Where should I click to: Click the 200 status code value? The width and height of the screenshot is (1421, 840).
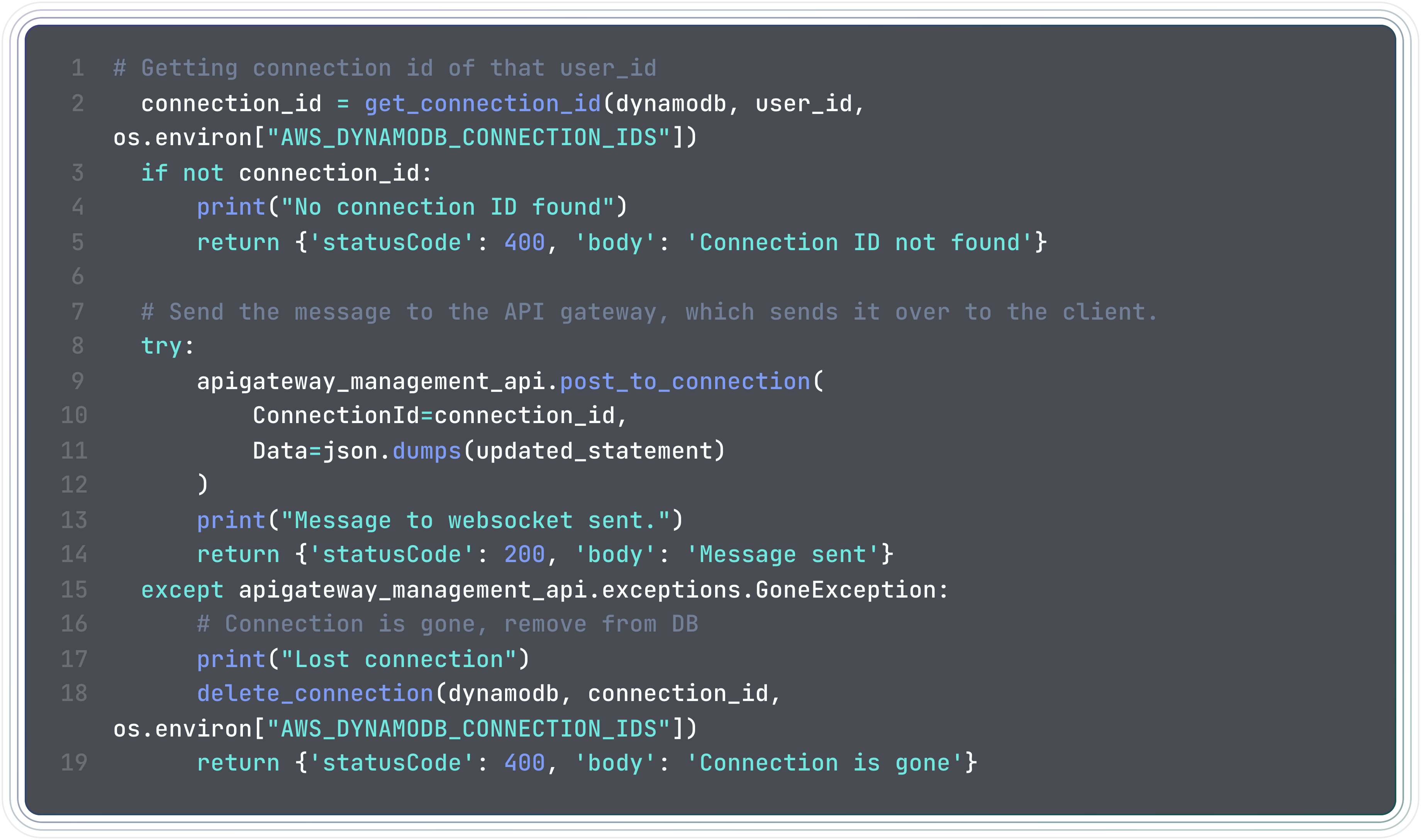(x=525, y=554)
